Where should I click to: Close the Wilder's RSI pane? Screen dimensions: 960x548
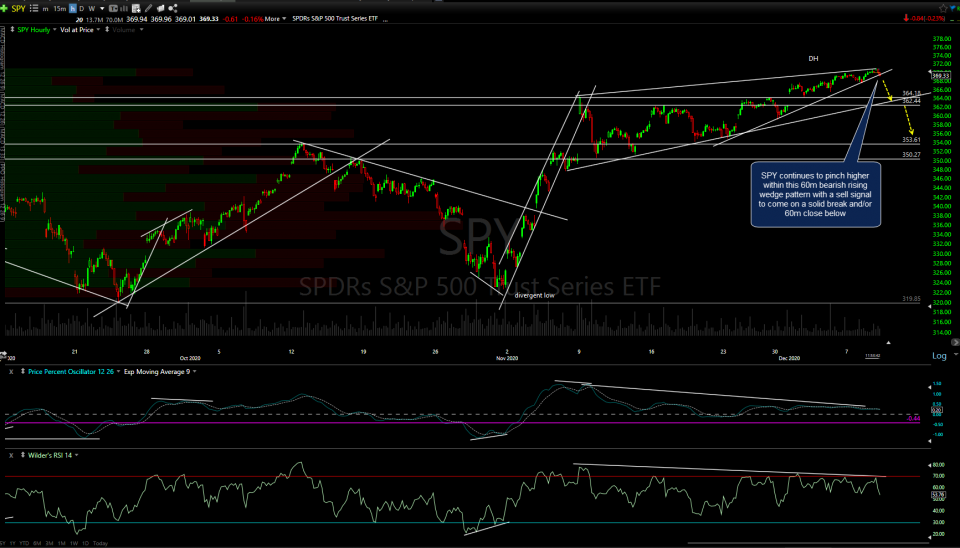coord(11,455)
